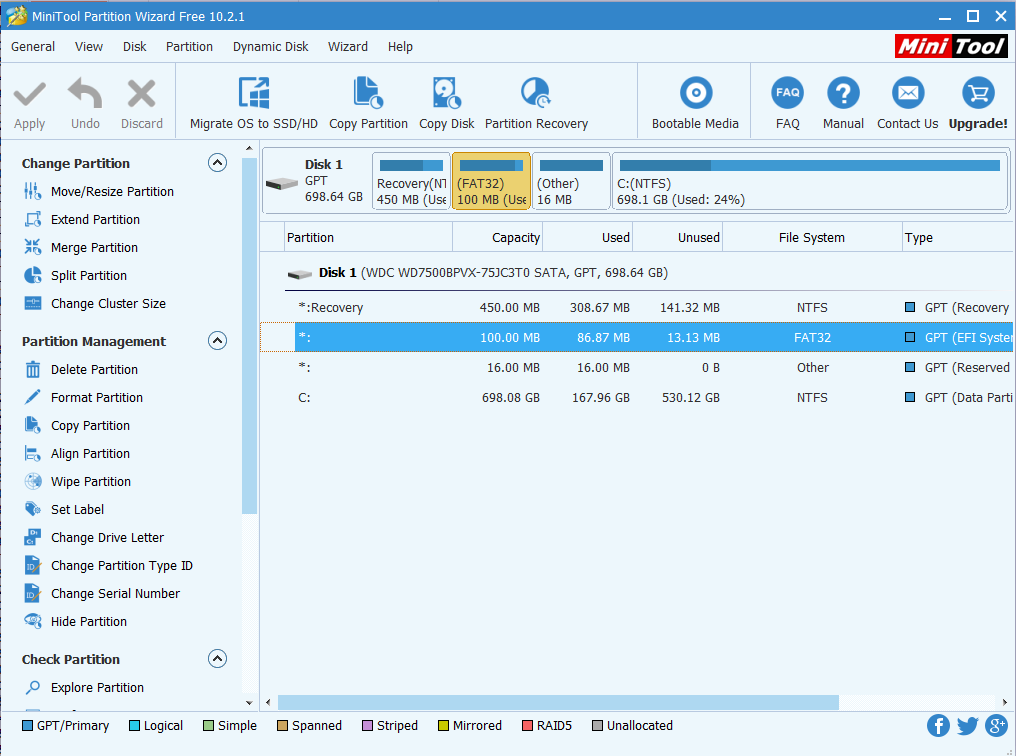Collapse the Check Partition section
The image size is (1016, 756).
click(x=217, y=659)
